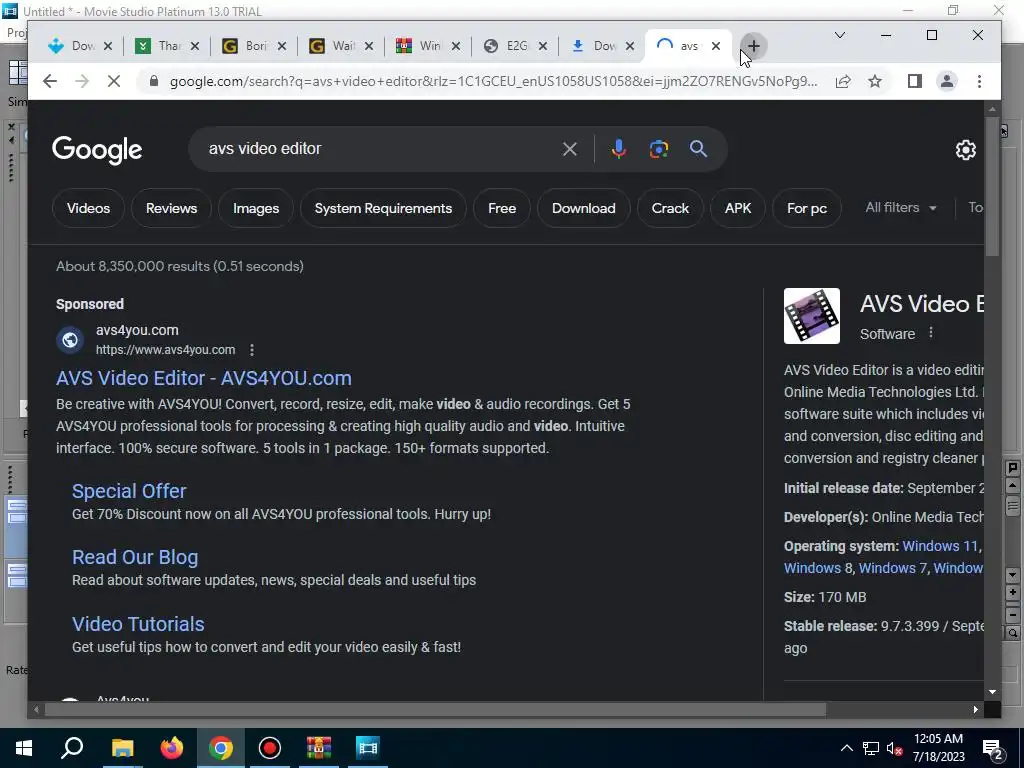Open options for avs4you.com sponsored result
The height and width of the screenshot is (768, 1024).
(x=251, y=350)
